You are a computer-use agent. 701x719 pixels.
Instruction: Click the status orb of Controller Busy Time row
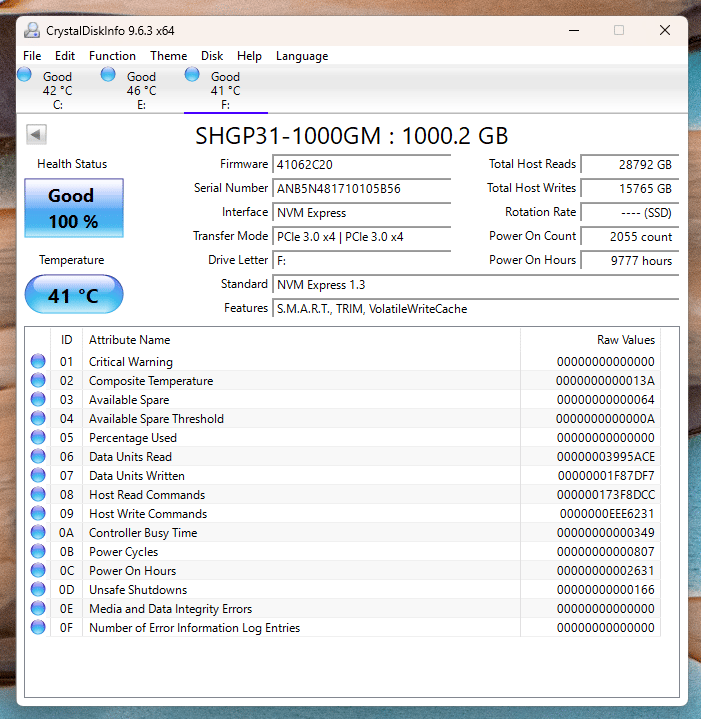pos(38,532)
